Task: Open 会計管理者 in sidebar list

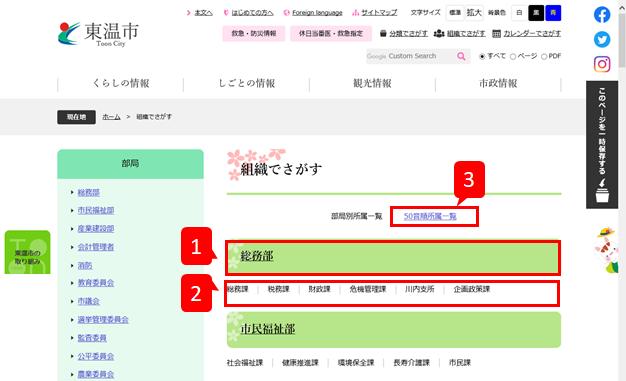Action: 96,247
